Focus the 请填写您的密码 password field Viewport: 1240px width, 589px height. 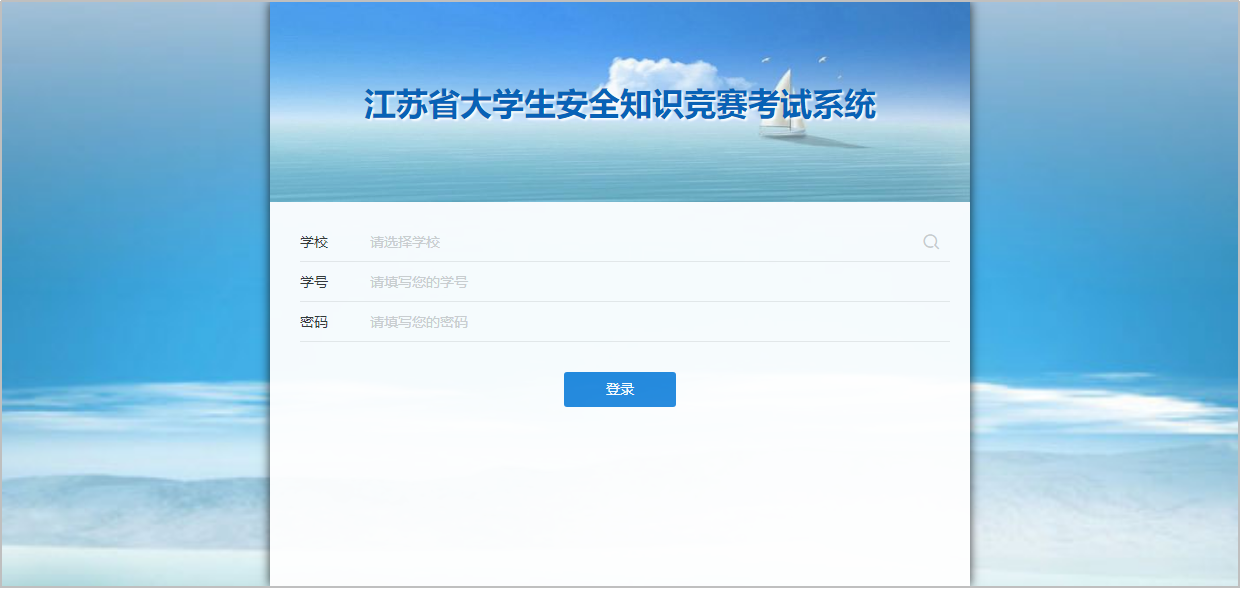coord(660,322)
